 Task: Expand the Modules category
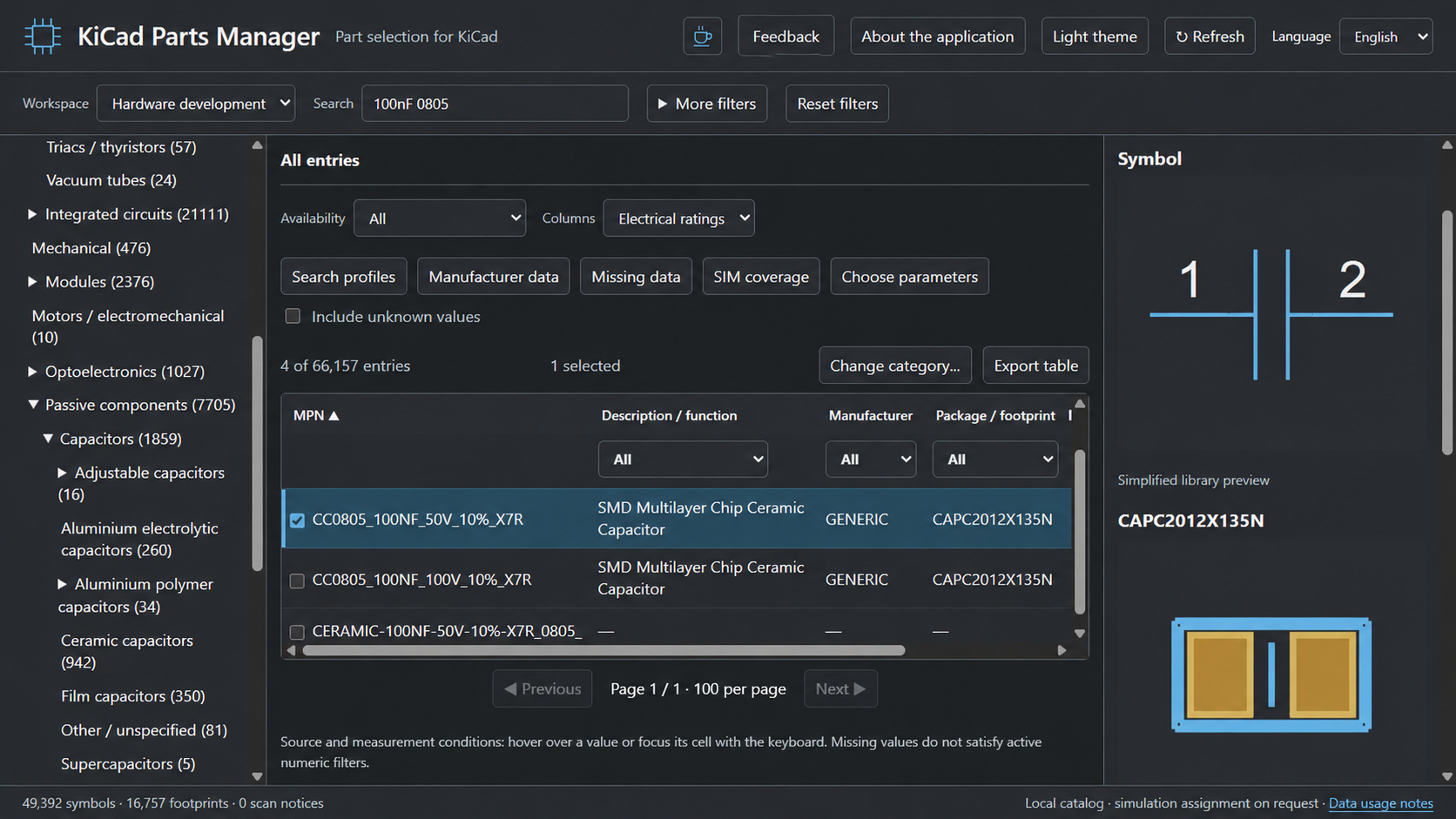pos(32,282)
